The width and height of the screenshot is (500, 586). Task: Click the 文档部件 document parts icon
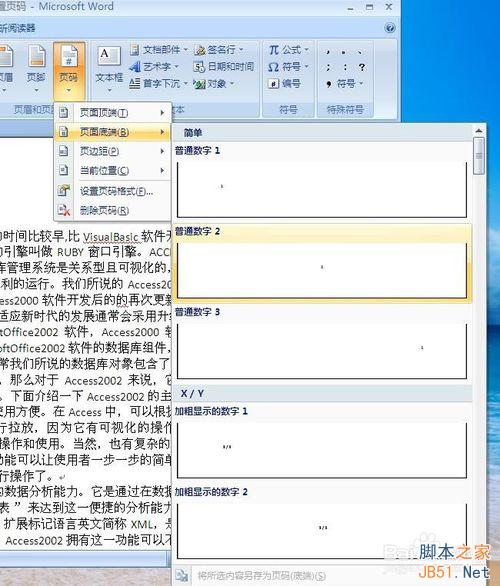134,49
